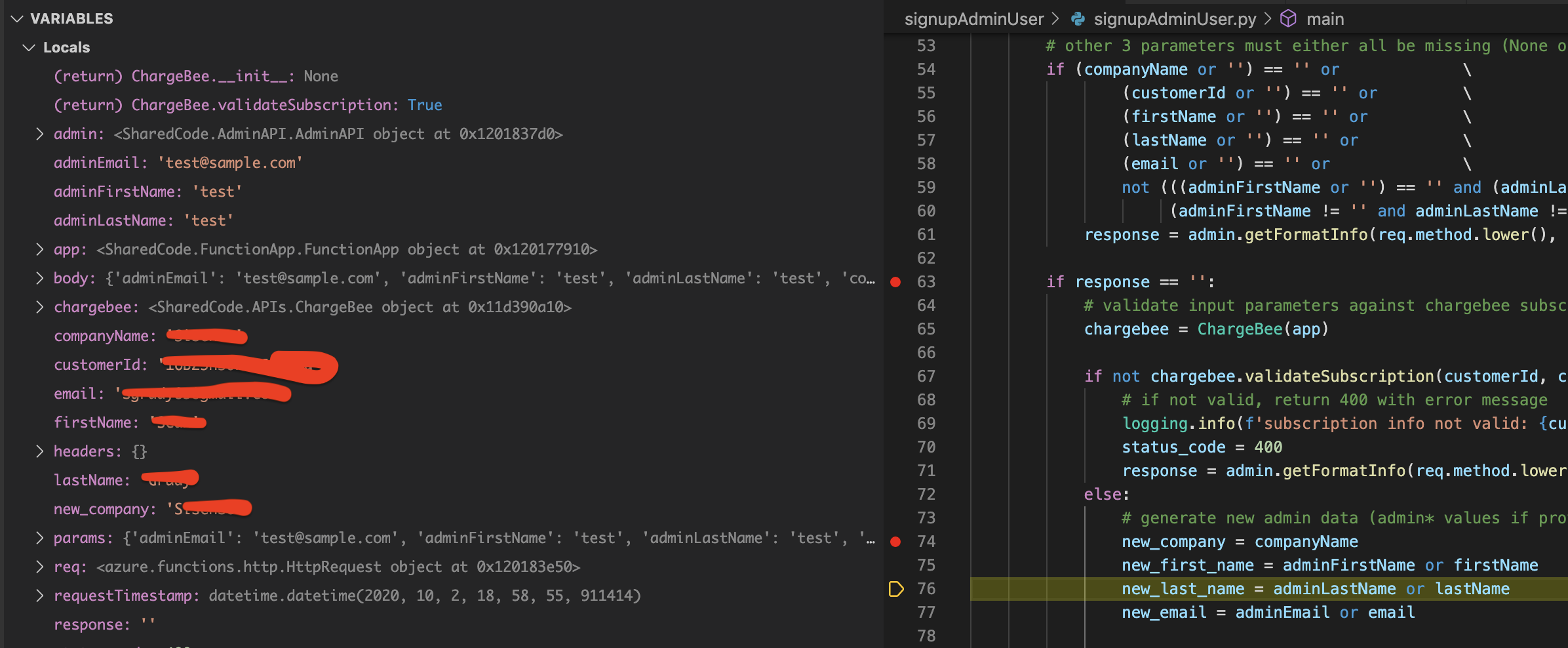1568x648 pixels.
Task: Click line number 70 in the editor gutter
Action: 926,447
